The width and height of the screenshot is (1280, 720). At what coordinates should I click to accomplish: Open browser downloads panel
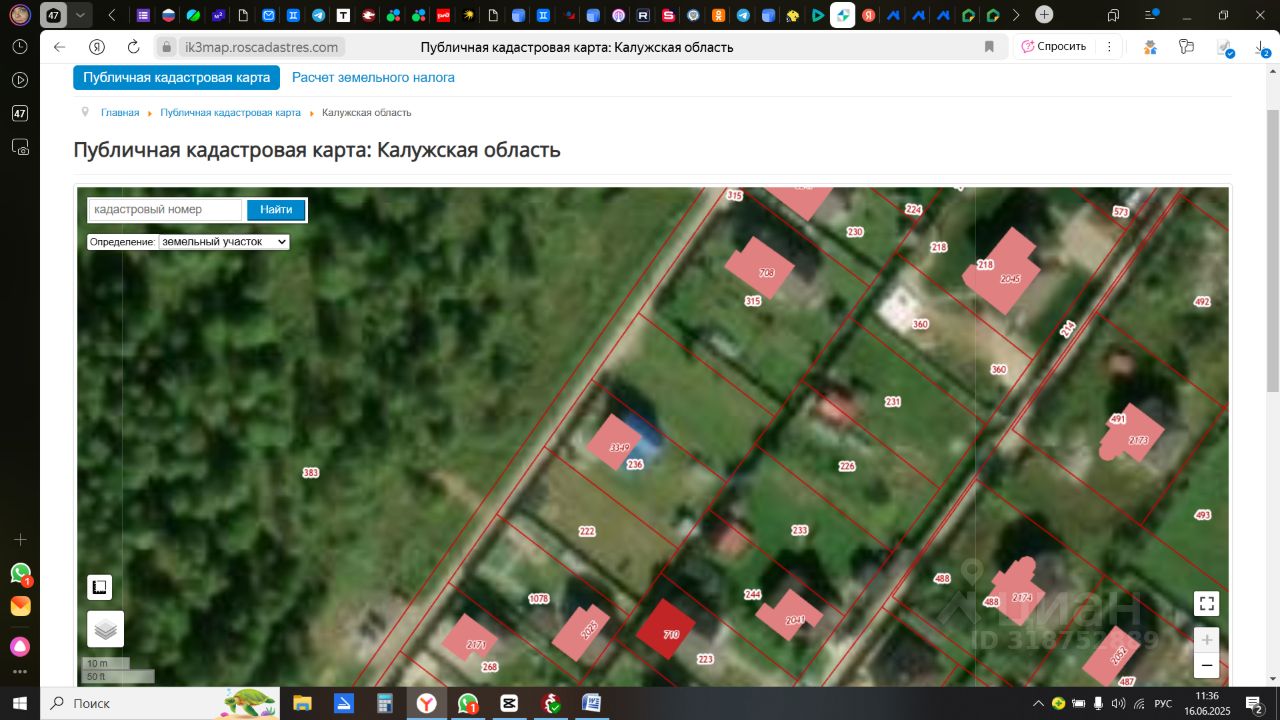(1261, 47)
